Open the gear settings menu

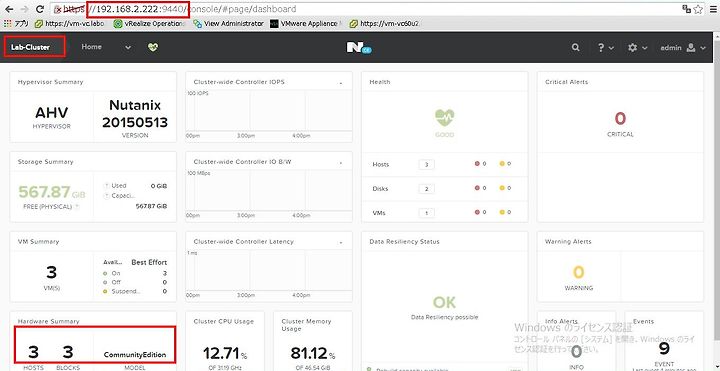pos(637,47)
